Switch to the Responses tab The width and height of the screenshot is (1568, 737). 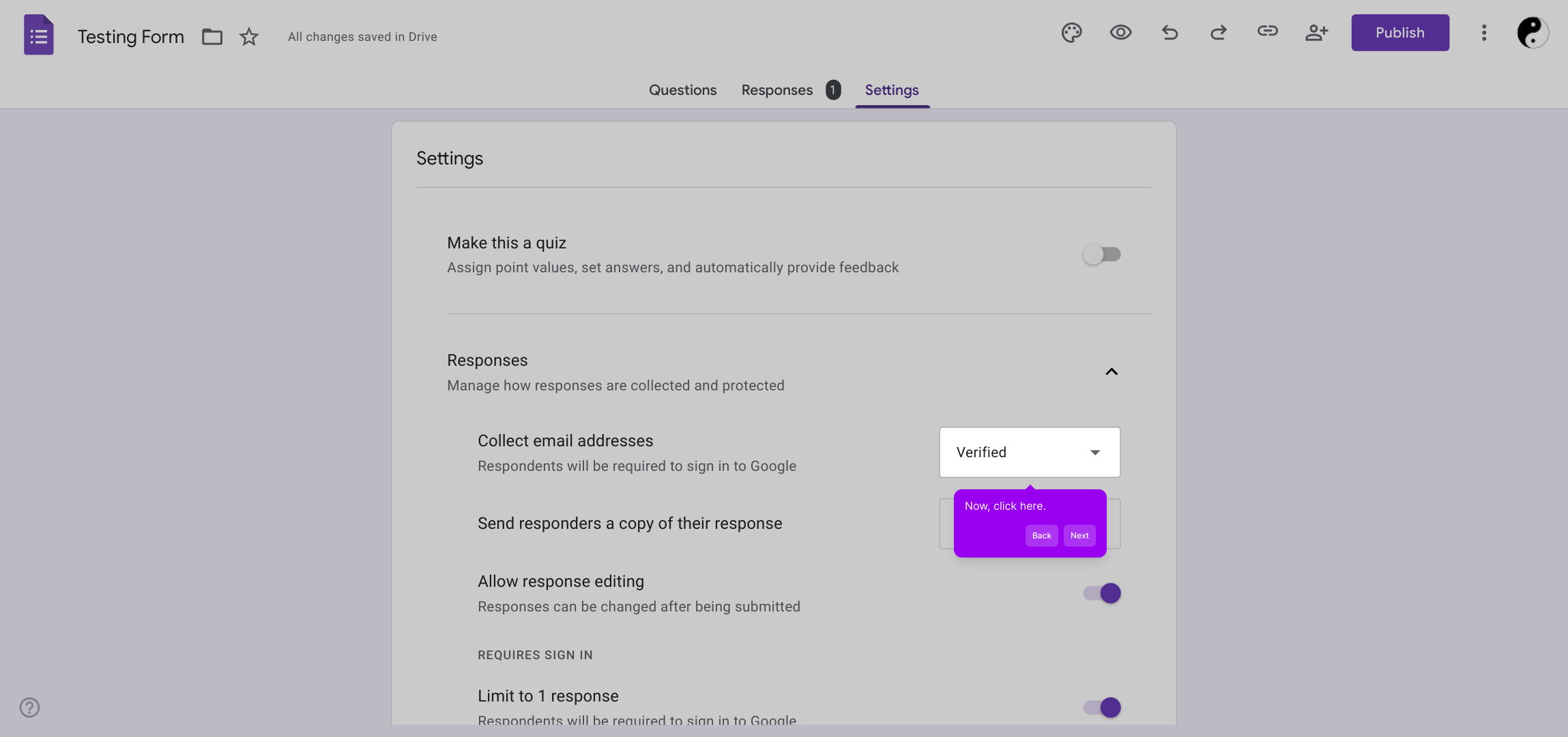click(x=777, y=90)
